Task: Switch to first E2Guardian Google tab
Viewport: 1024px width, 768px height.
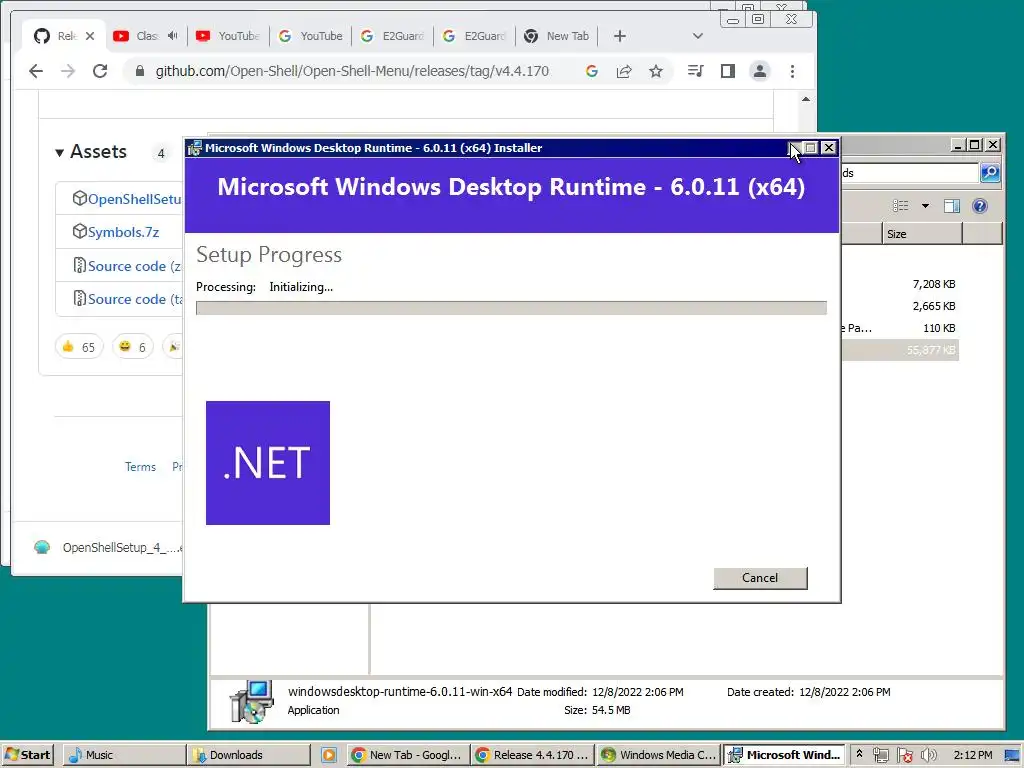Action: pyautogui.click(x=392, y=36)
